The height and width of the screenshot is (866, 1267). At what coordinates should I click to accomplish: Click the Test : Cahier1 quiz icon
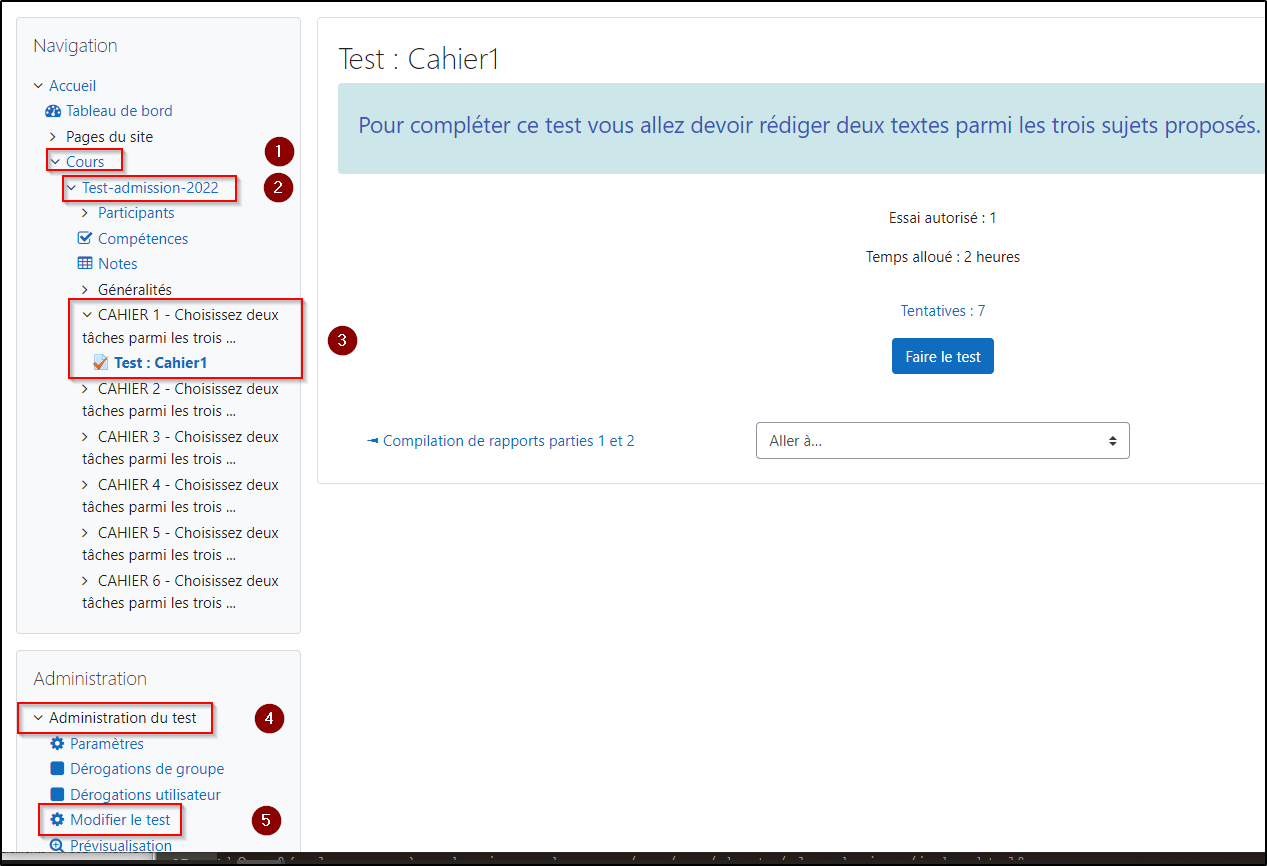(100, 363)
